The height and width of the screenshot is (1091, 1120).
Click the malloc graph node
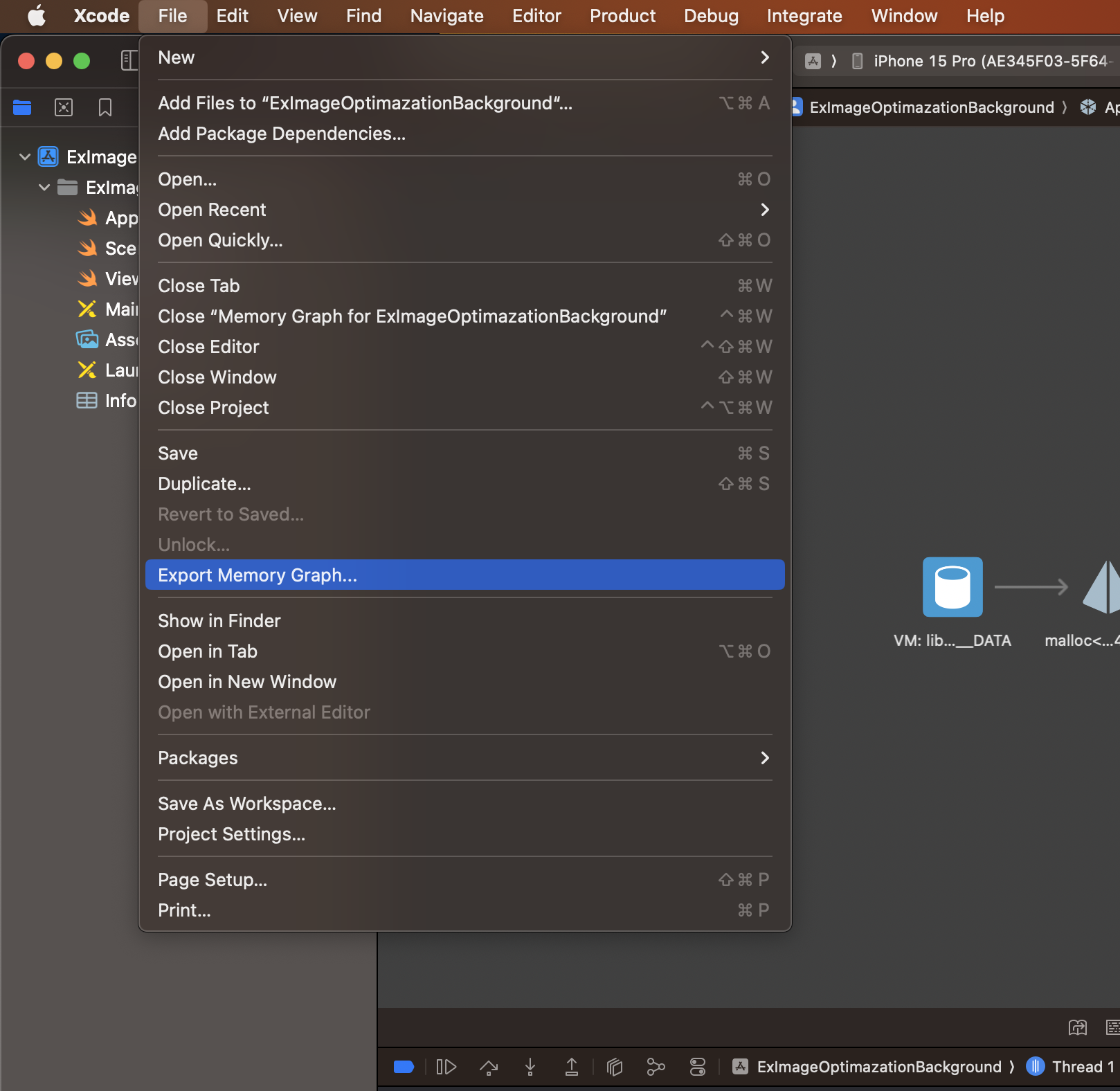tap(1102, 587)
